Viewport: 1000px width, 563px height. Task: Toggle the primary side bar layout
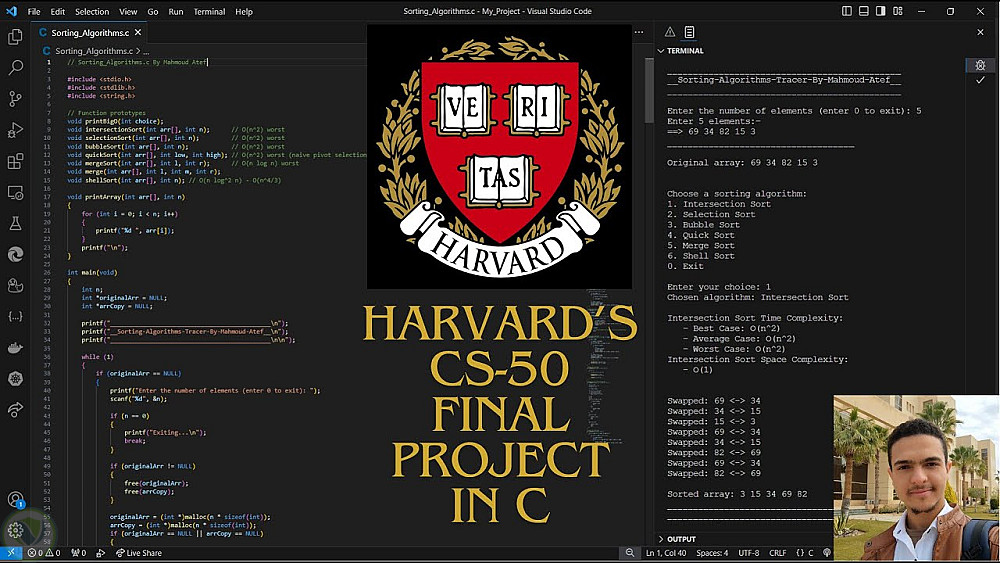click(x=846, y=11)
